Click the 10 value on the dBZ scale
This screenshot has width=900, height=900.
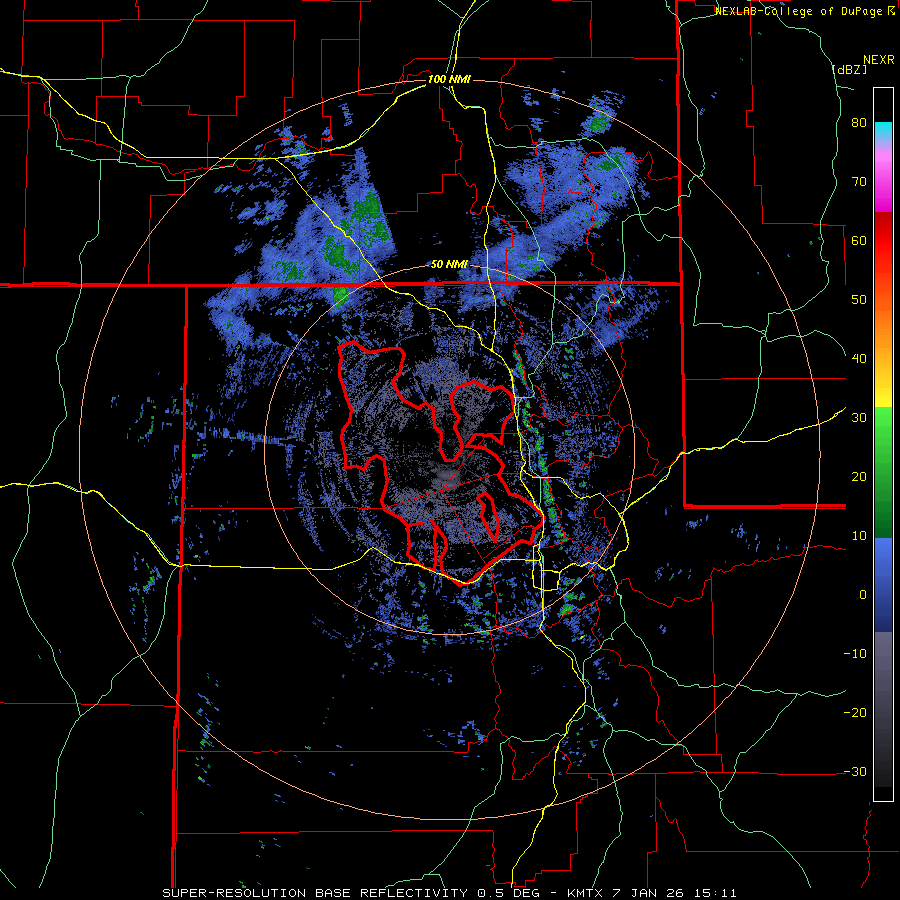tap(859, 536)
